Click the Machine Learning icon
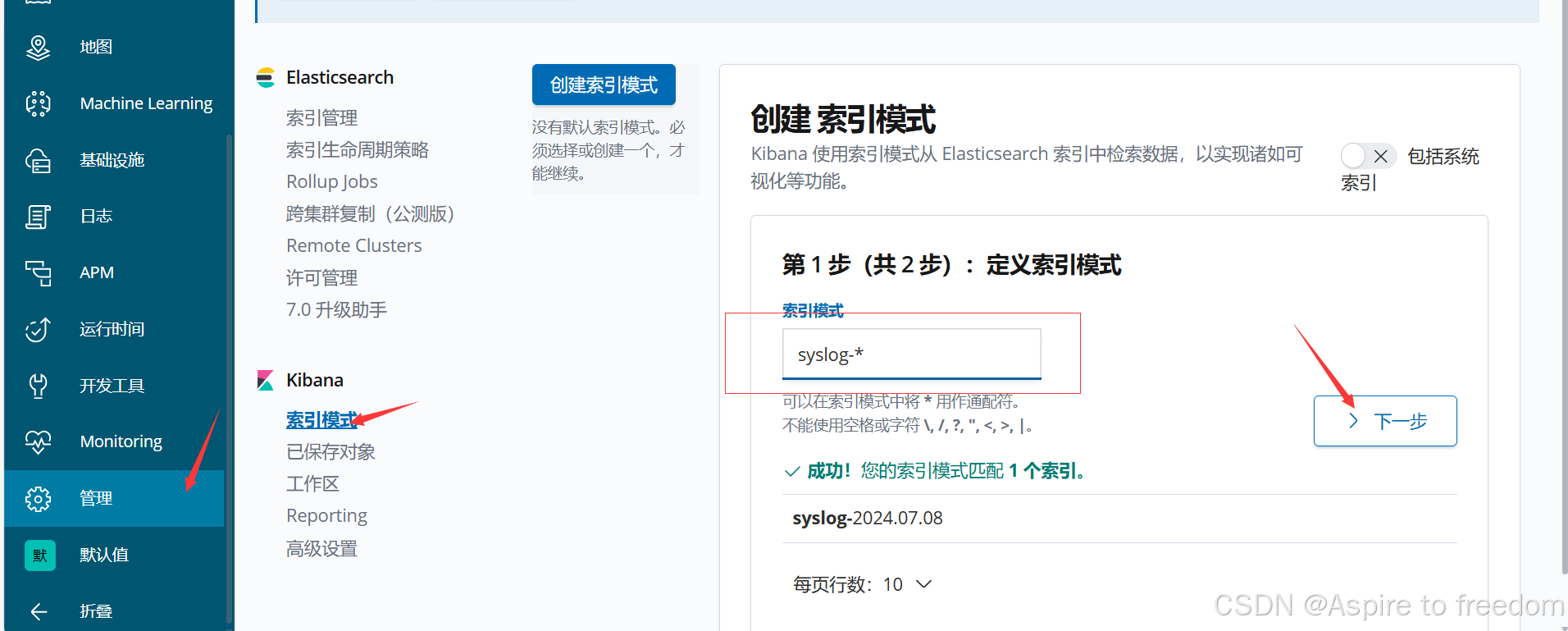The image size is (1568, 631). (38, 103)
